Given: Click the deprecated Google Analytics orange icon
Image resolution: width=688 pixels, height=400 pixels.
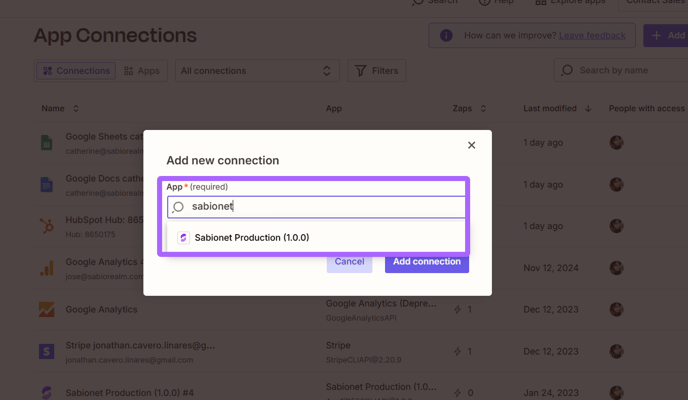Looking at the screenshot, I should point(47,310).
